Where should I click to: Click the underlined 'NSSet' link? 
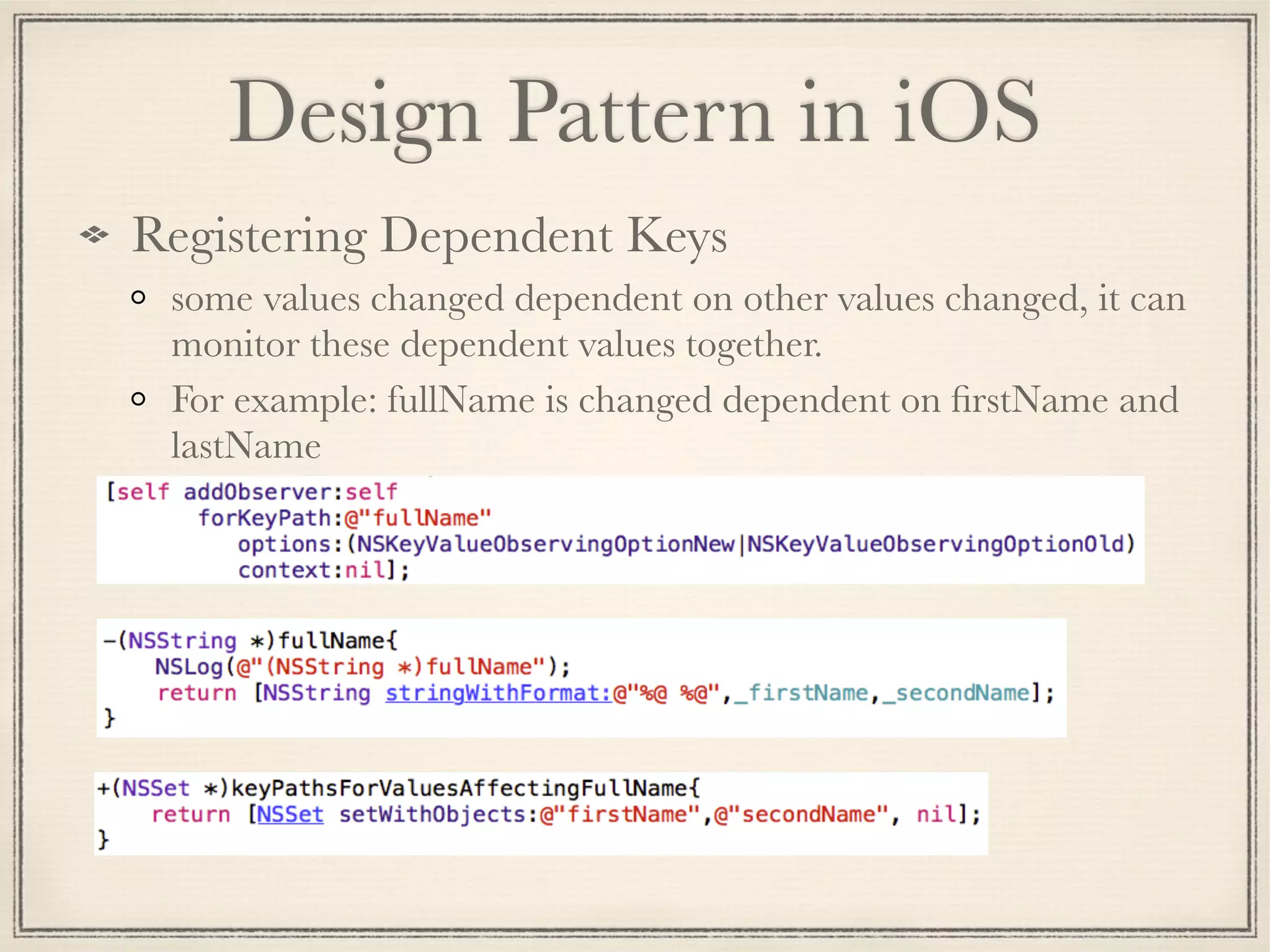click(x=290, y=814)
